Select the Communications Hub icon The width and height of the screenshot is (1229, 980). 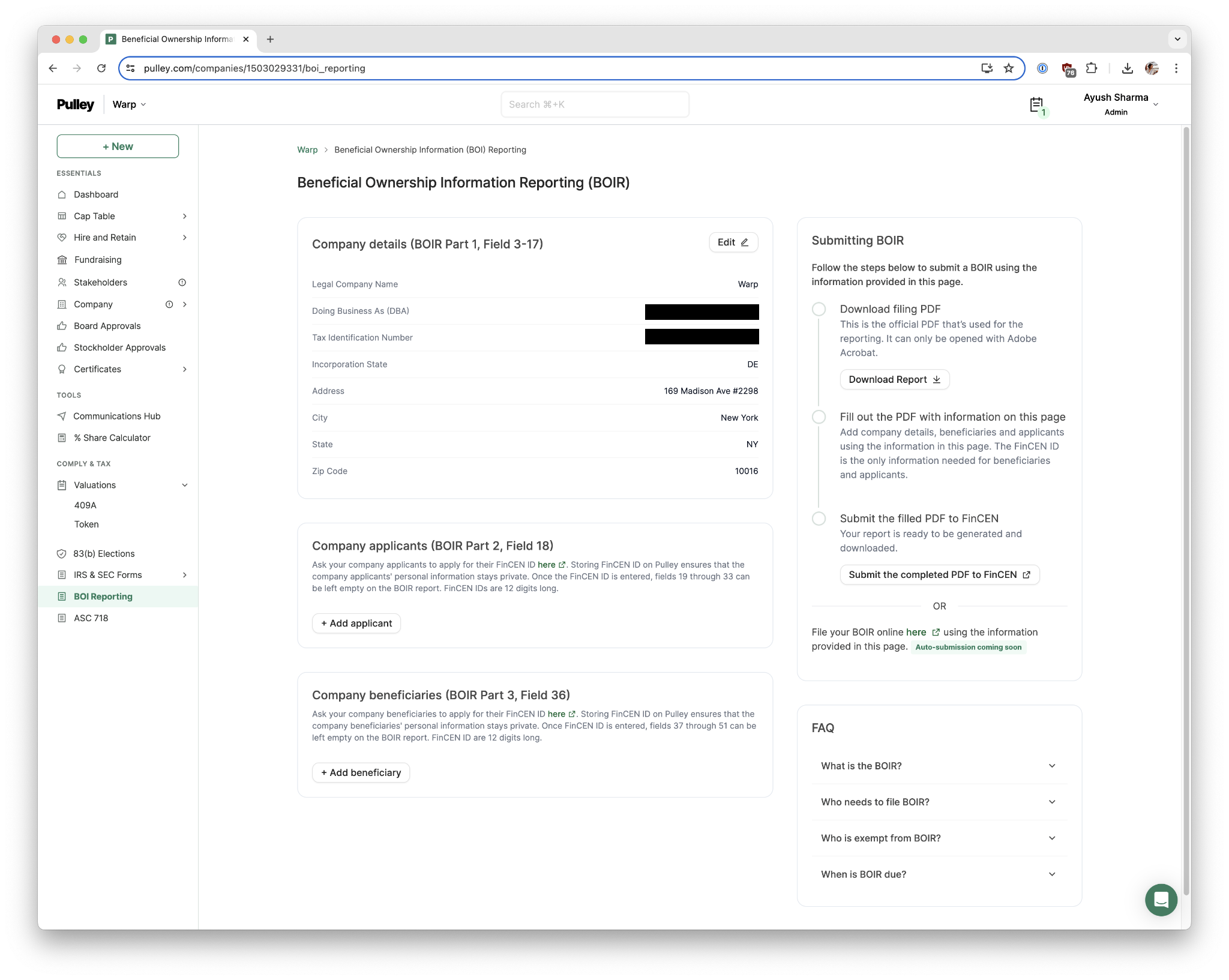[x=63, y=416]
